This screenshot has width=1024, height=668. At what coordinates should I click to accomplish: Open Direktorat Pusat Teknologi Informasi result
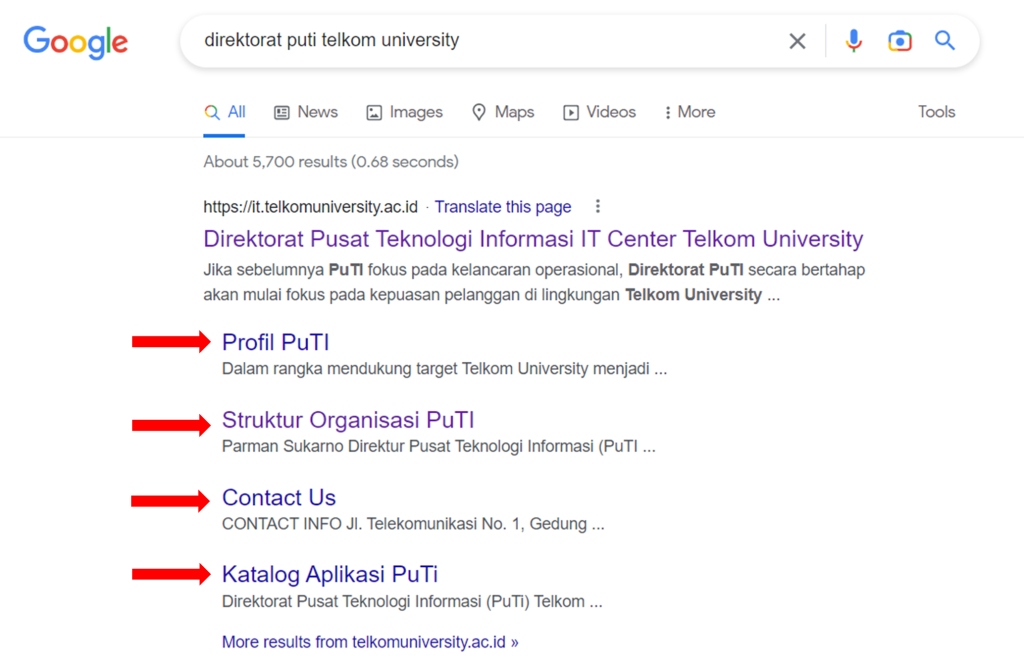click(x=533, y=239)
